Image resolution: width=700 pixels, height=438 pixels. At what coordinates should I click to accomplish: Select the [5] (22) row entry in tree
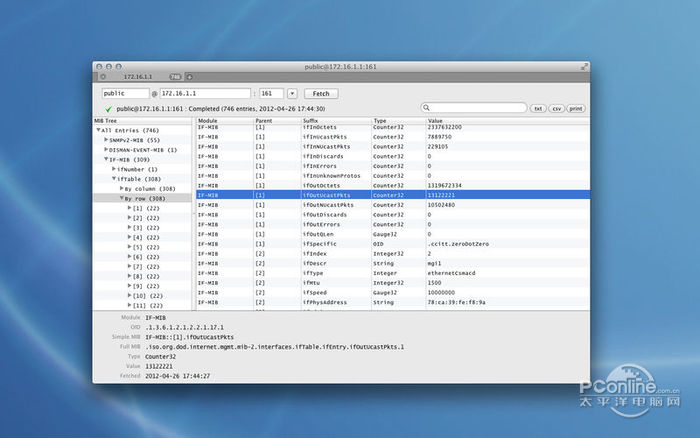[145, 247]
